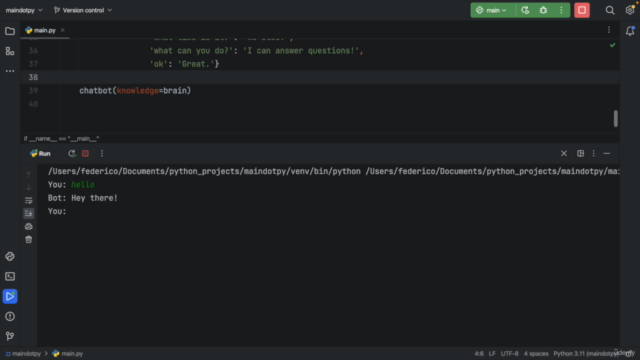Image resolution: width=640 pixels, height=360 pixels.
Task: Close the main.py editor tab
Action: (x=62, y=30)
